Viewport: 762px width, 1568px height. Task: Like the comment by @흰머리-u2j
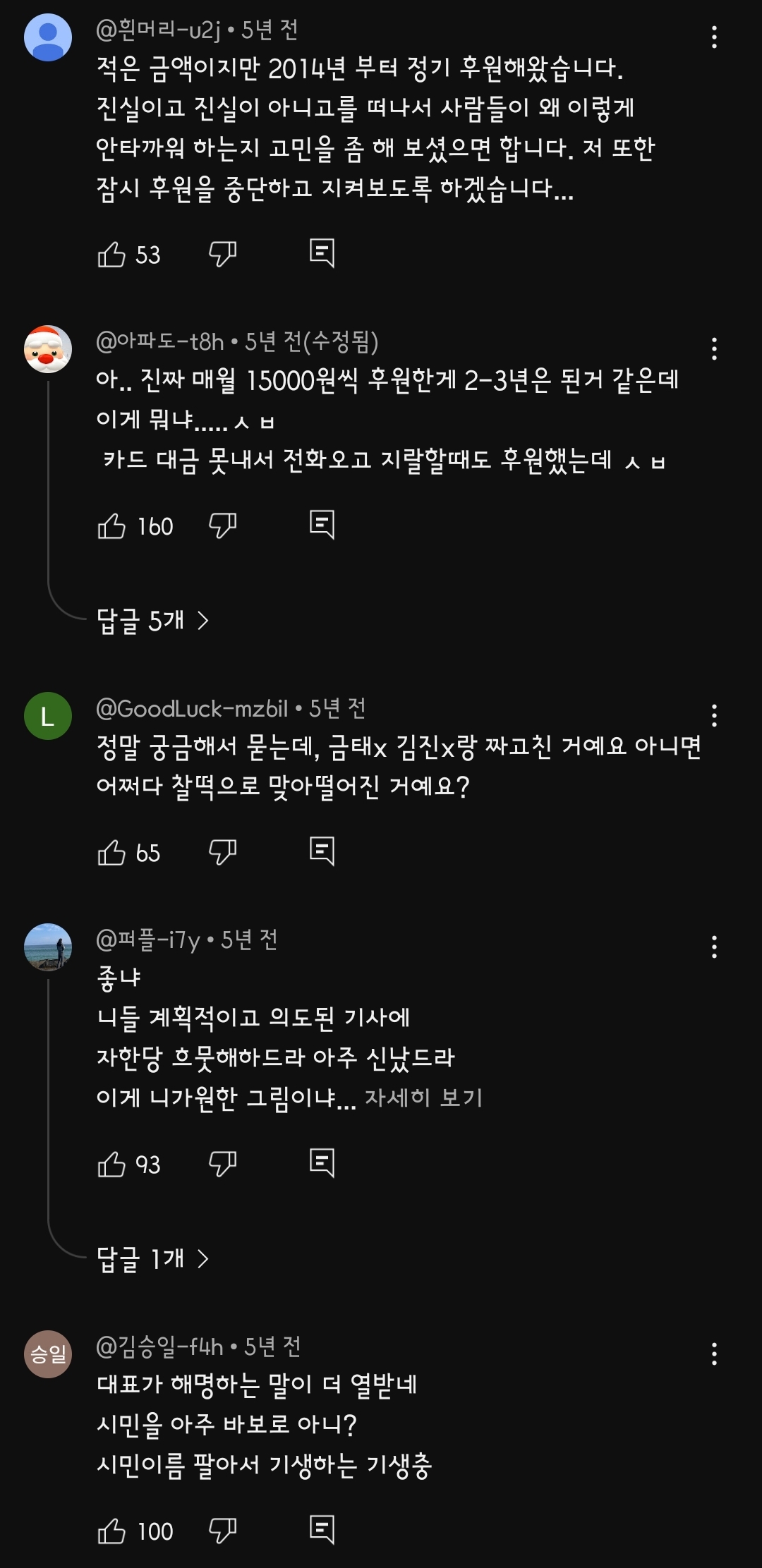point(111,255)
